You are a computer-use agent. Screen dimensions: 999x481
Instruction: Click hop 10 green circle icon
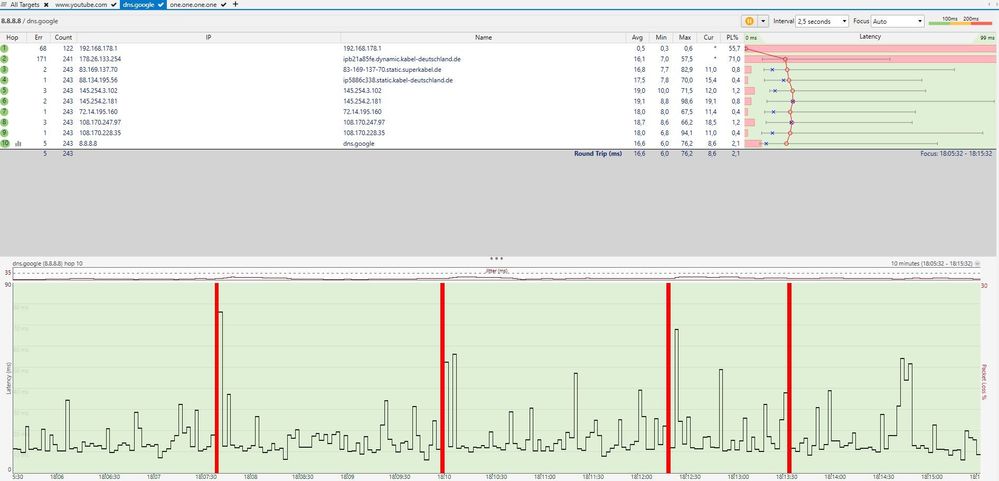click(x=5, y=143)
